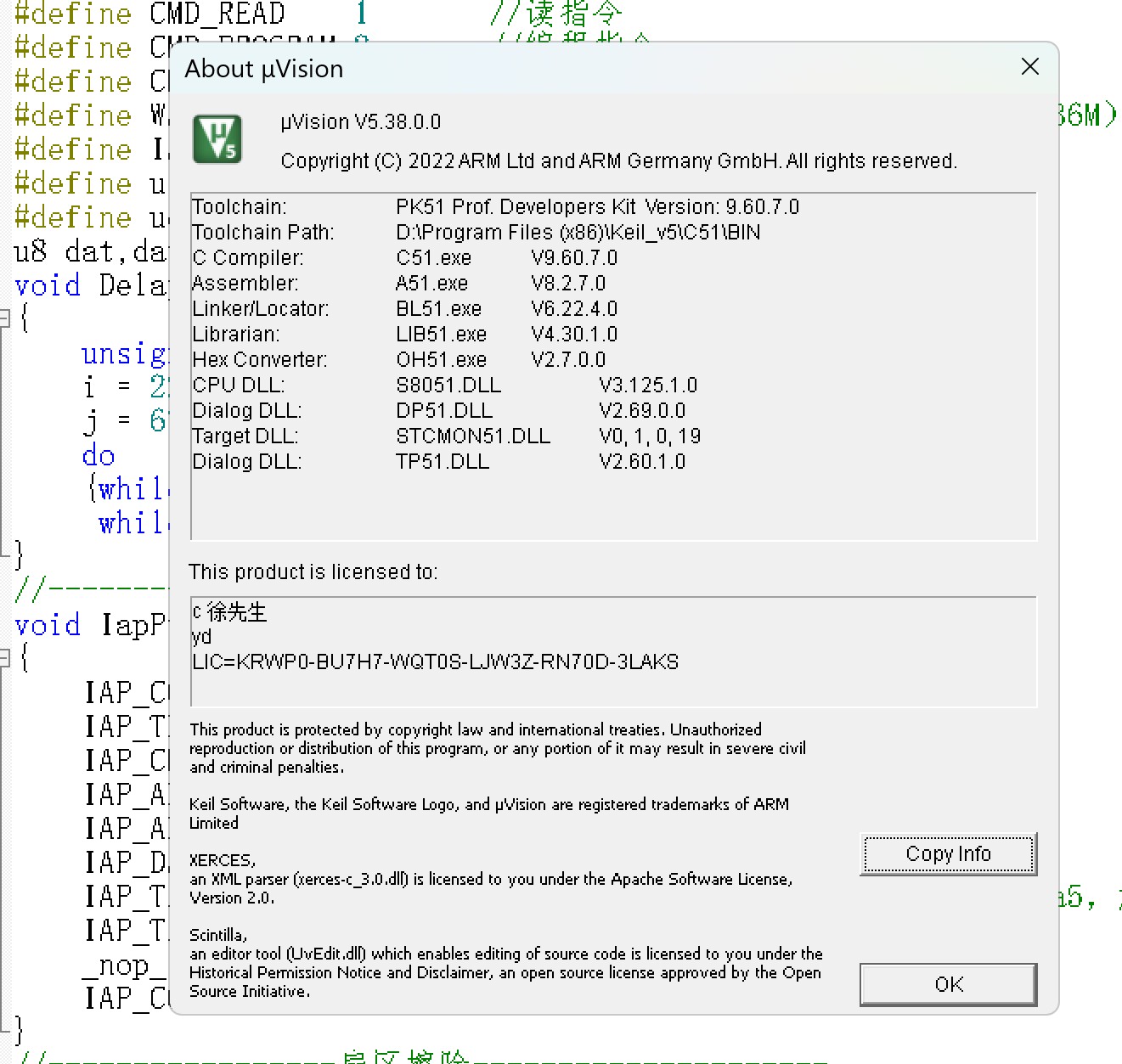Select the text µVision V5.38.0.0
Viewport: 1122px width, 1064px height.
360,122
